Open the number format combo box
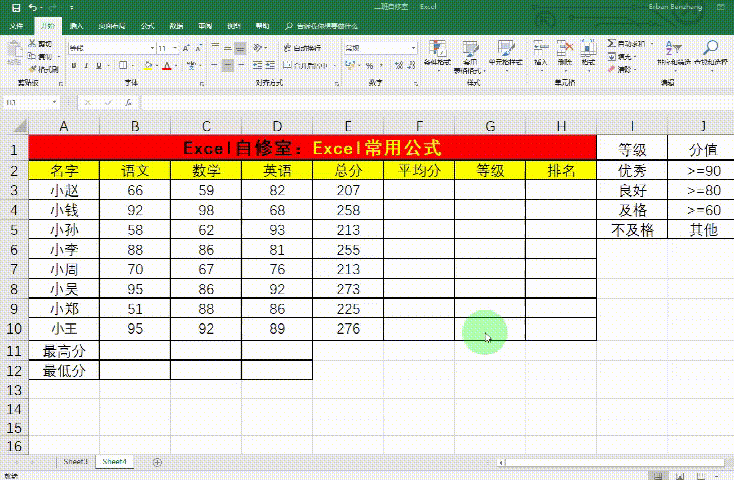The width and height of the screenshot is (734, 480). coord(381,48)
